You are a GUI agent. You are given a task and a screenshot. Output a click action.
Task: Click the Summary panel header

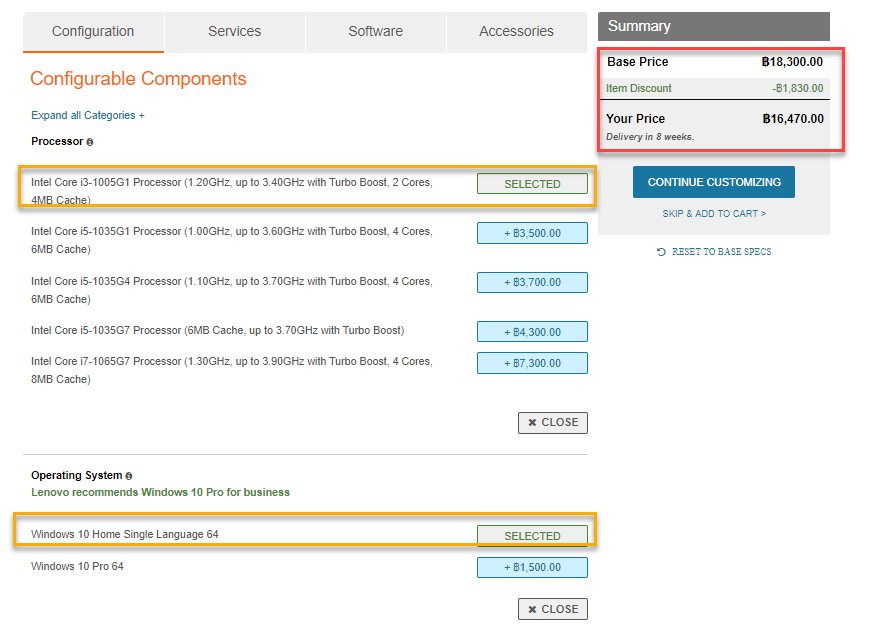[x=714, y=26]
